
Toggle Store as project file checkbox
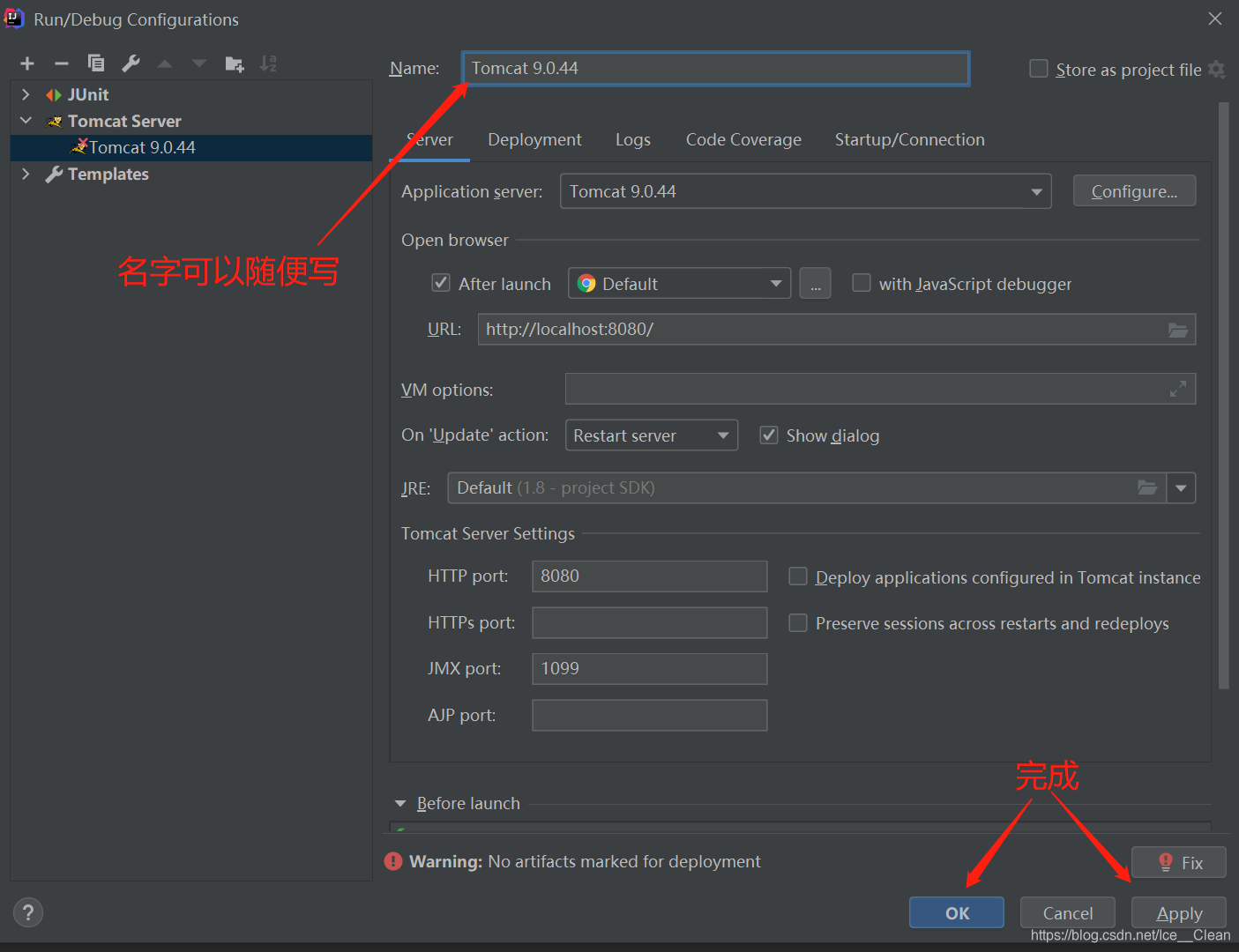pyautogui.click(x=1039, y=69)
